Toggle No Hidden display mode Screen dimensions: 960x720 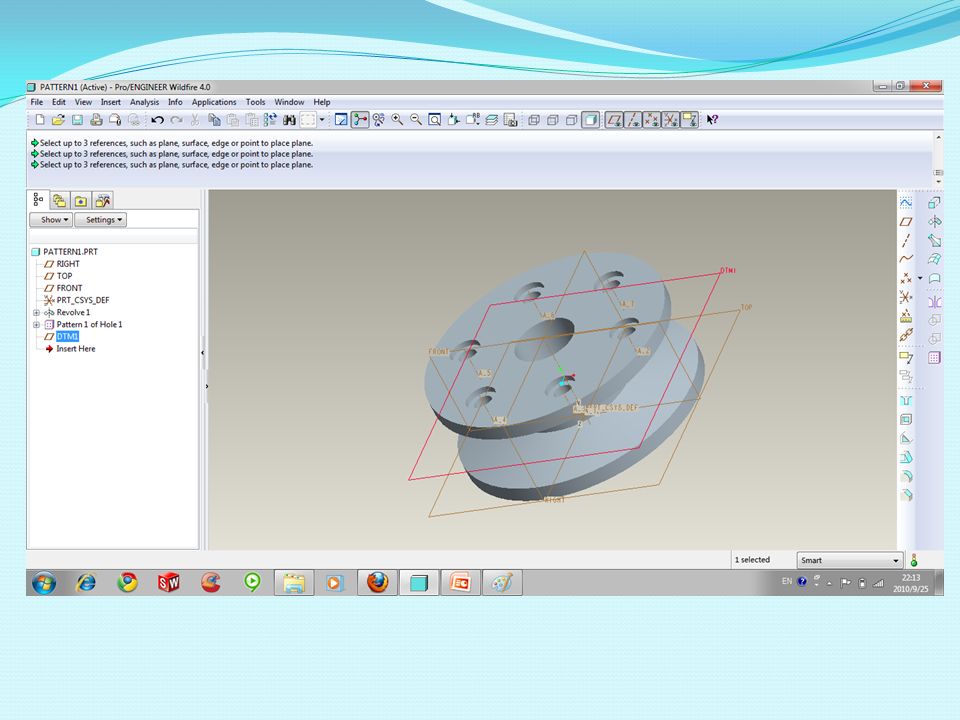pyautogui.click(x=572, y=120)
